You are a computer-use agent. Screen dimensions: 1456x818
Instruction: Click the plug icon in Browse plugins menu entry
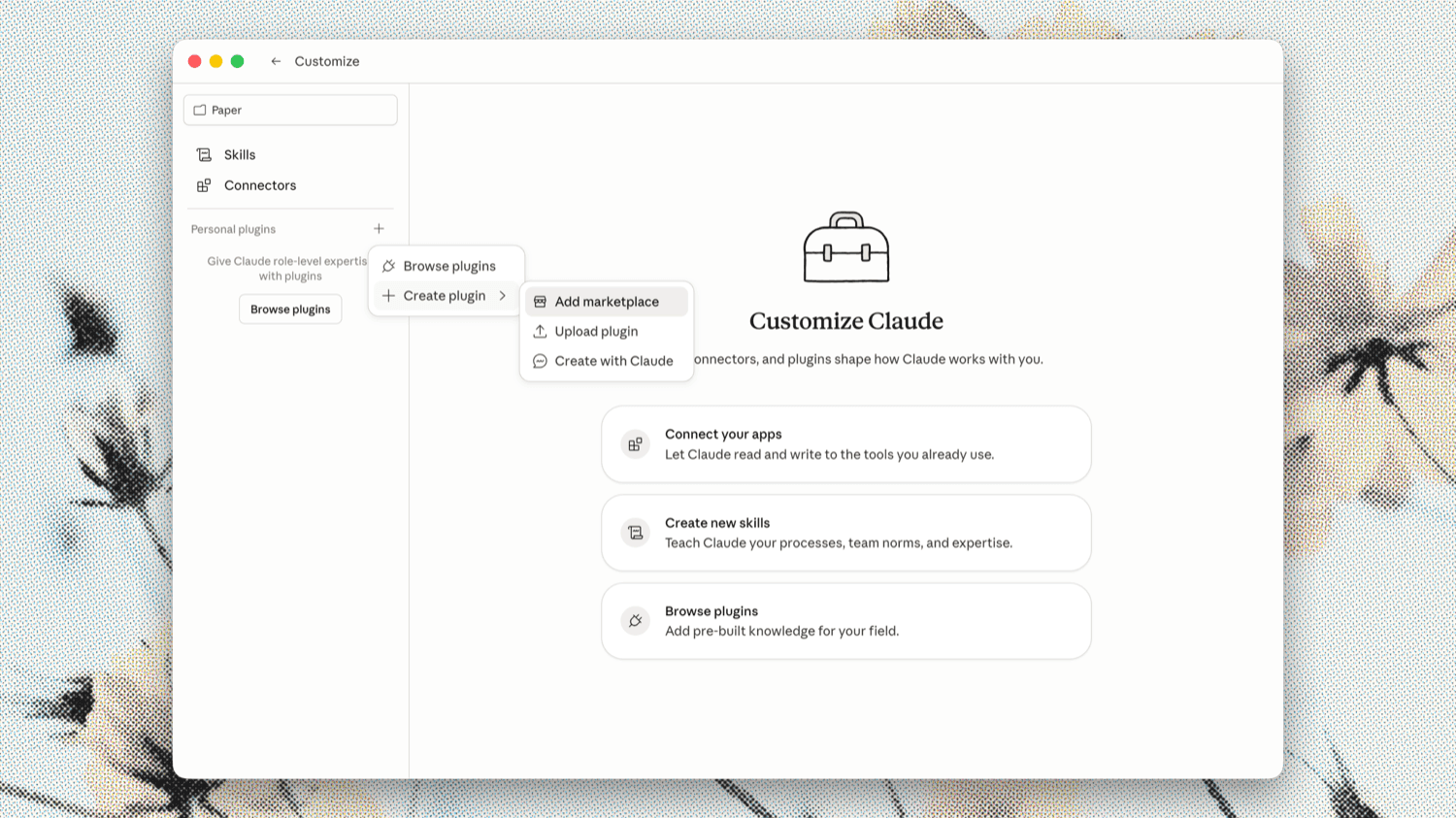[388, 266]
